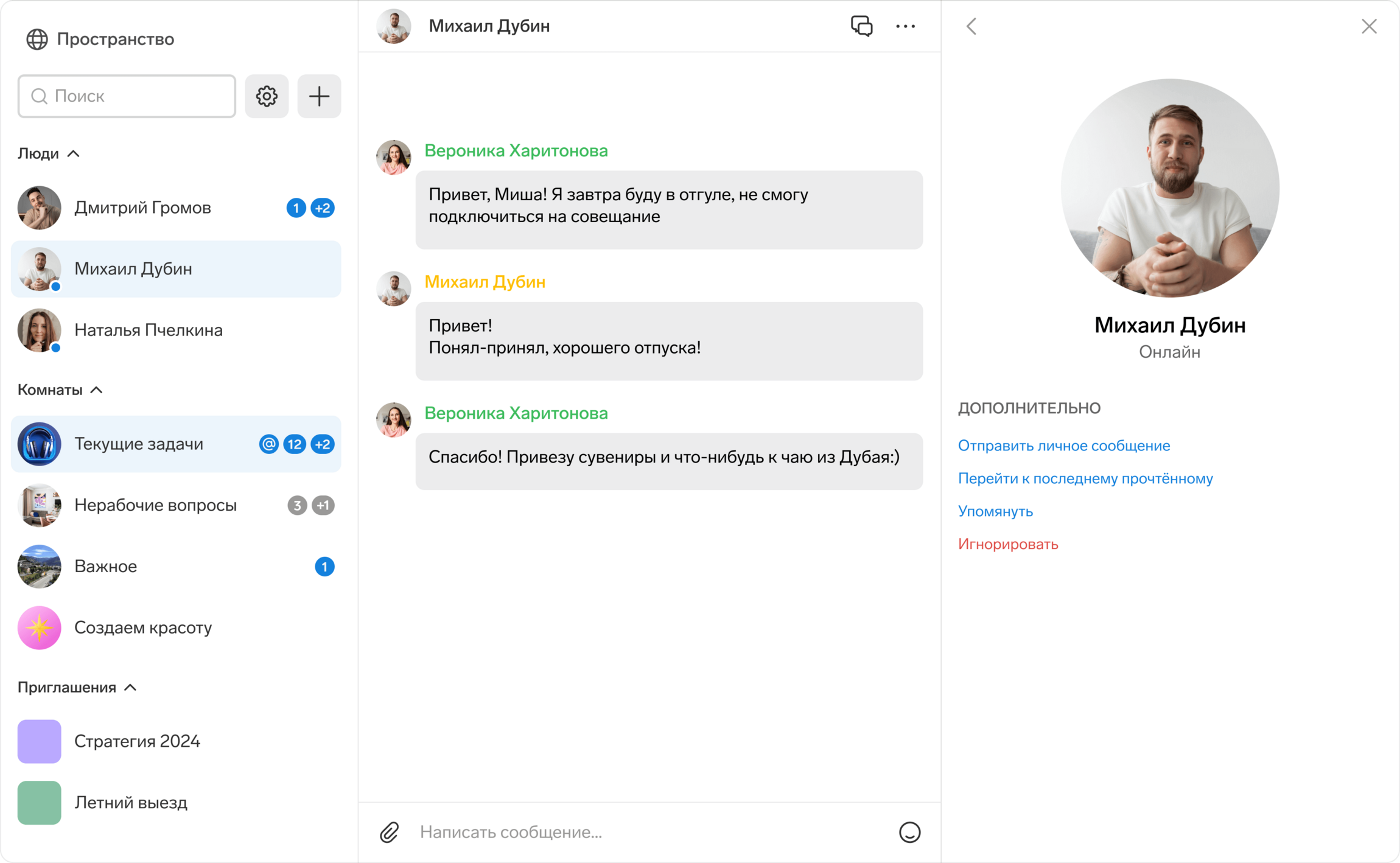Image resolution: width=1400 pixels, height=863 pixels.
Task: Collapse the Комнаты section
Action: [60, 390]
